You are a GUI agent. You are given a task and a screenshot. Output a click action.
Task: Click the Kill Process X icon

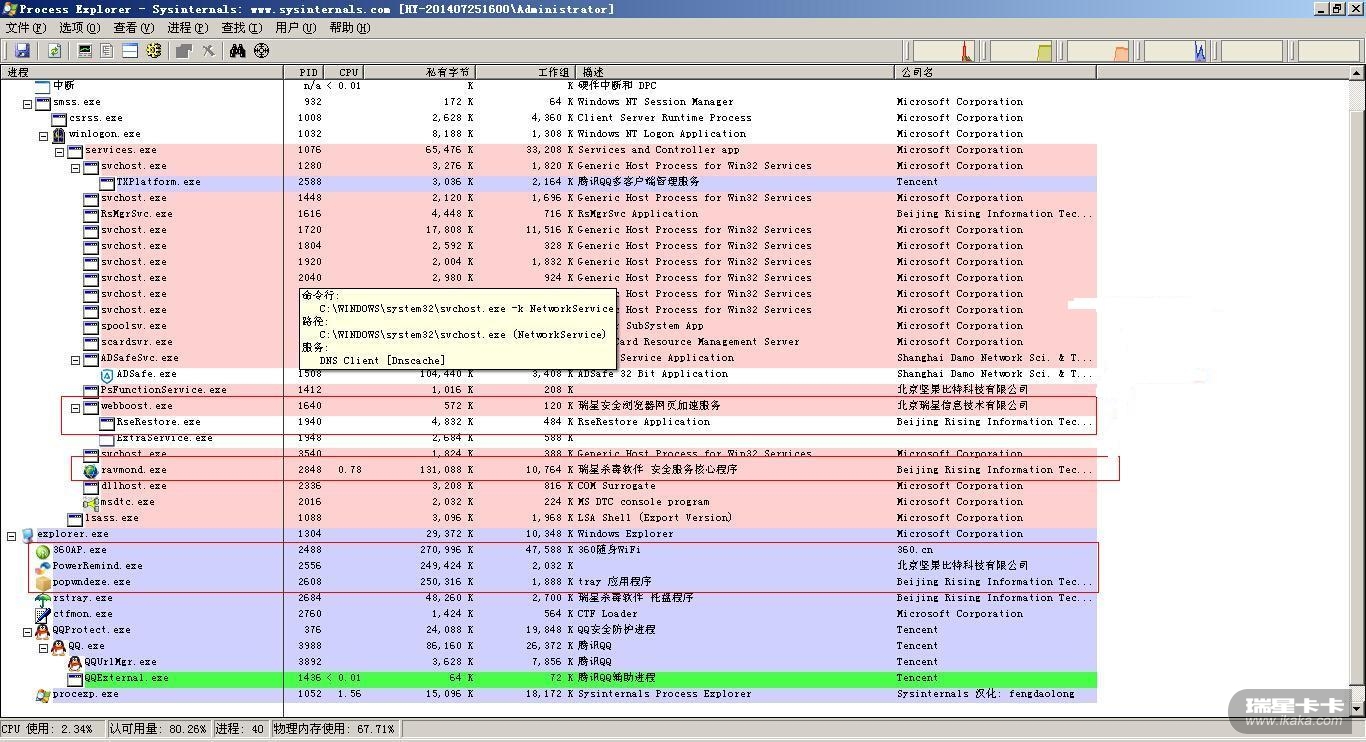pos(208,51)
